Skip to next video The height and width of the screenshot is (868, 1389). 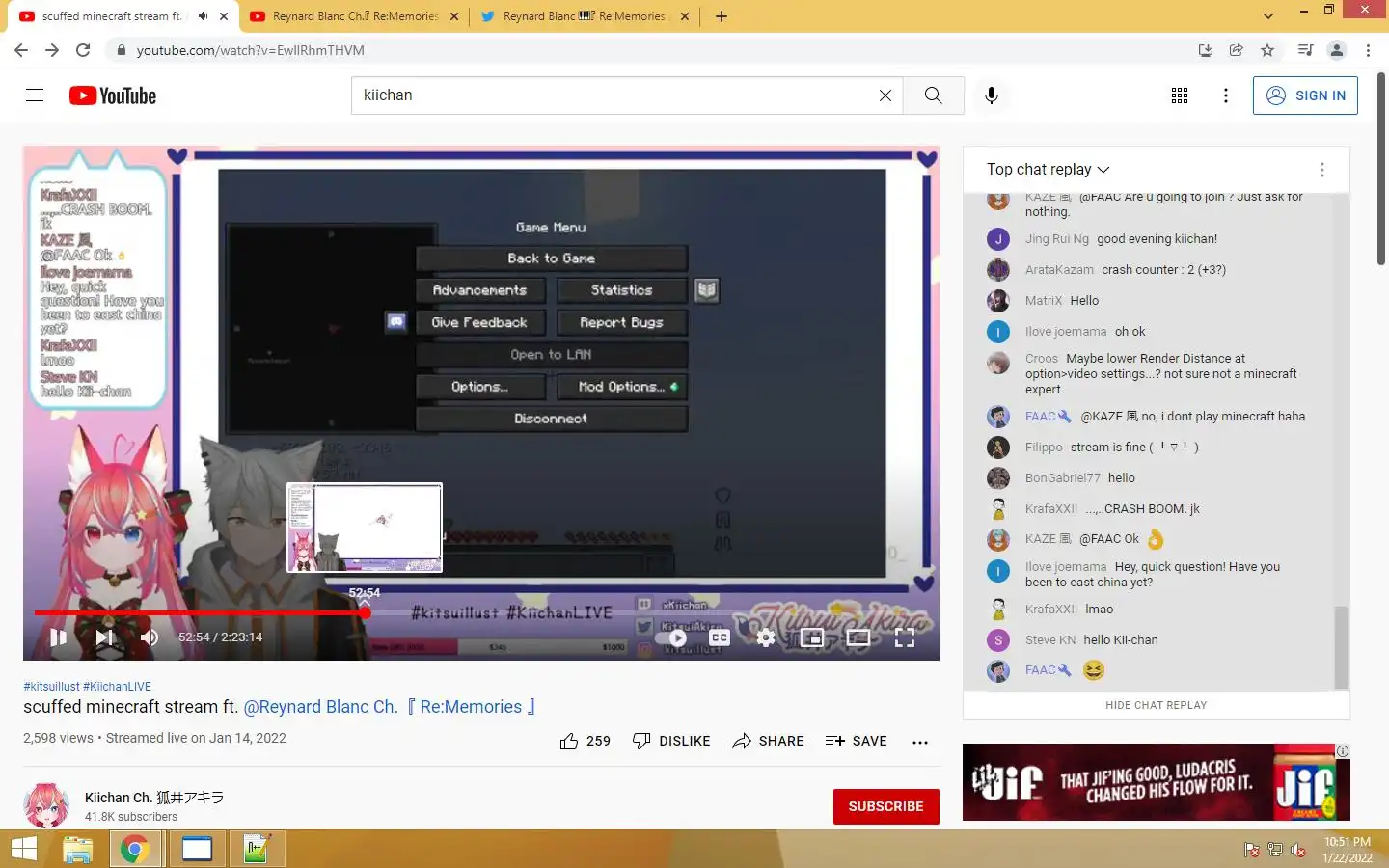click(105, 637)
